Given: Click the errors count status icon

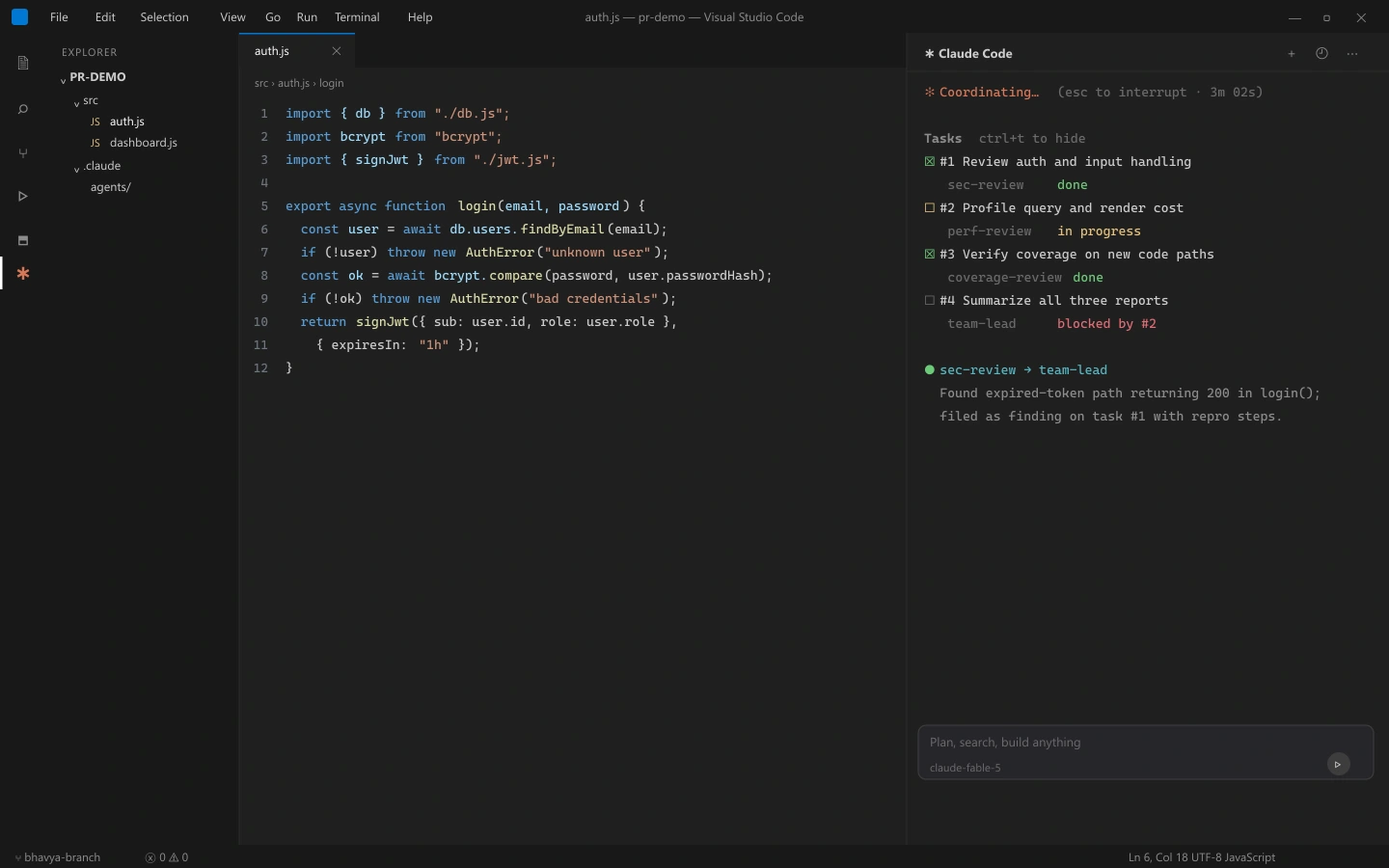Looking at the screenshot, I should coord(150,857).
